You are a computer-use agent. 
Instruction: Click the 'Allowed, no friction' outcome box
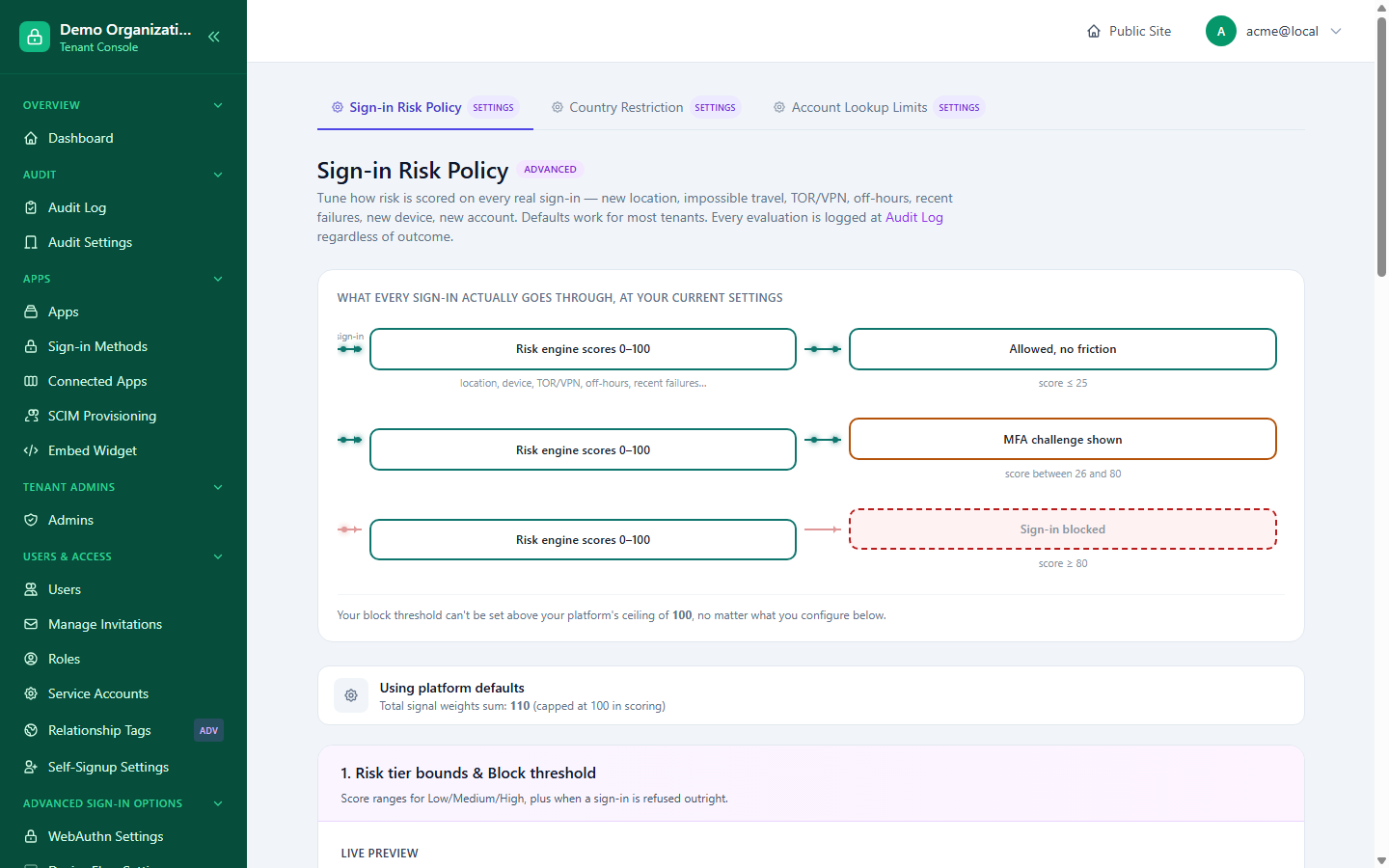pos(1063,349)
